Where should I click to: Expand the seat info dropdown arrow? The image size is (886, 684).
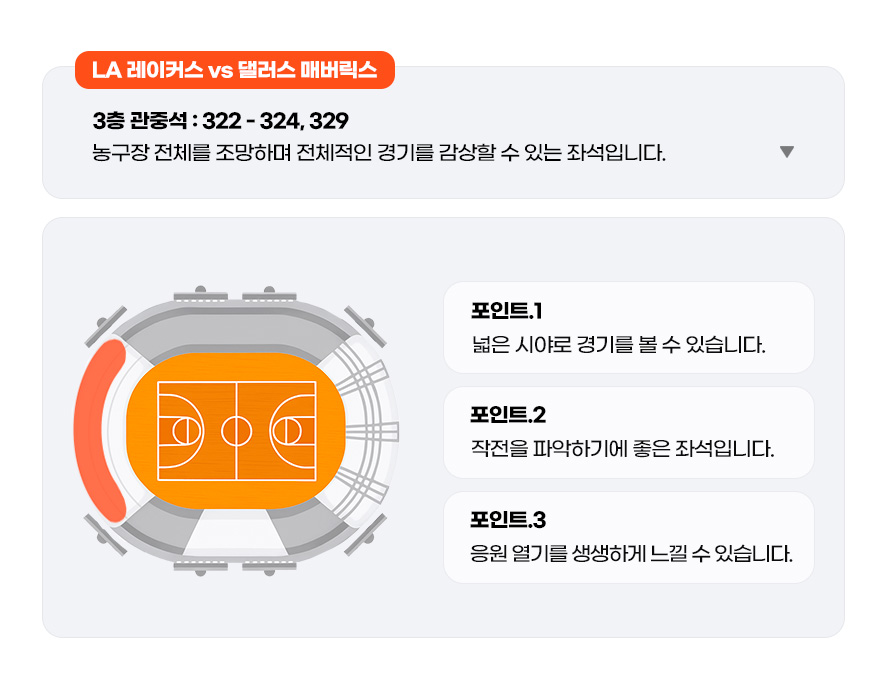pyautogui.click(x=787, y=151)
